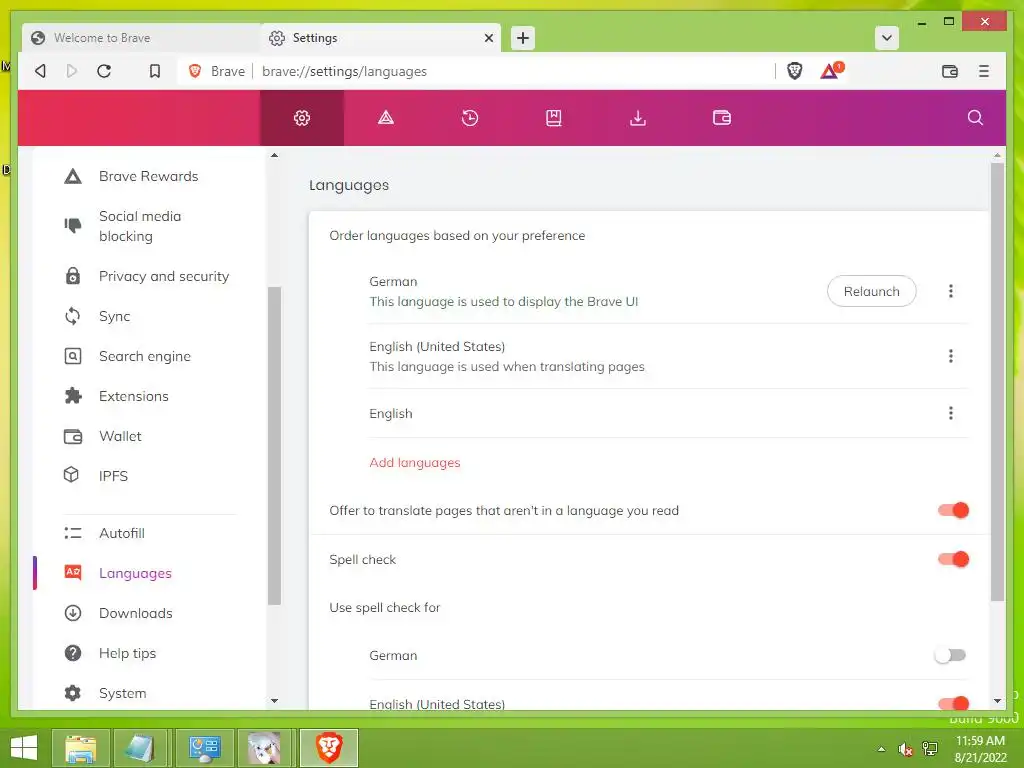Open the Downloads arrow icon in top bar
Image resolution: width=1024 pixels, height=768 pixels.
[637, 118]
